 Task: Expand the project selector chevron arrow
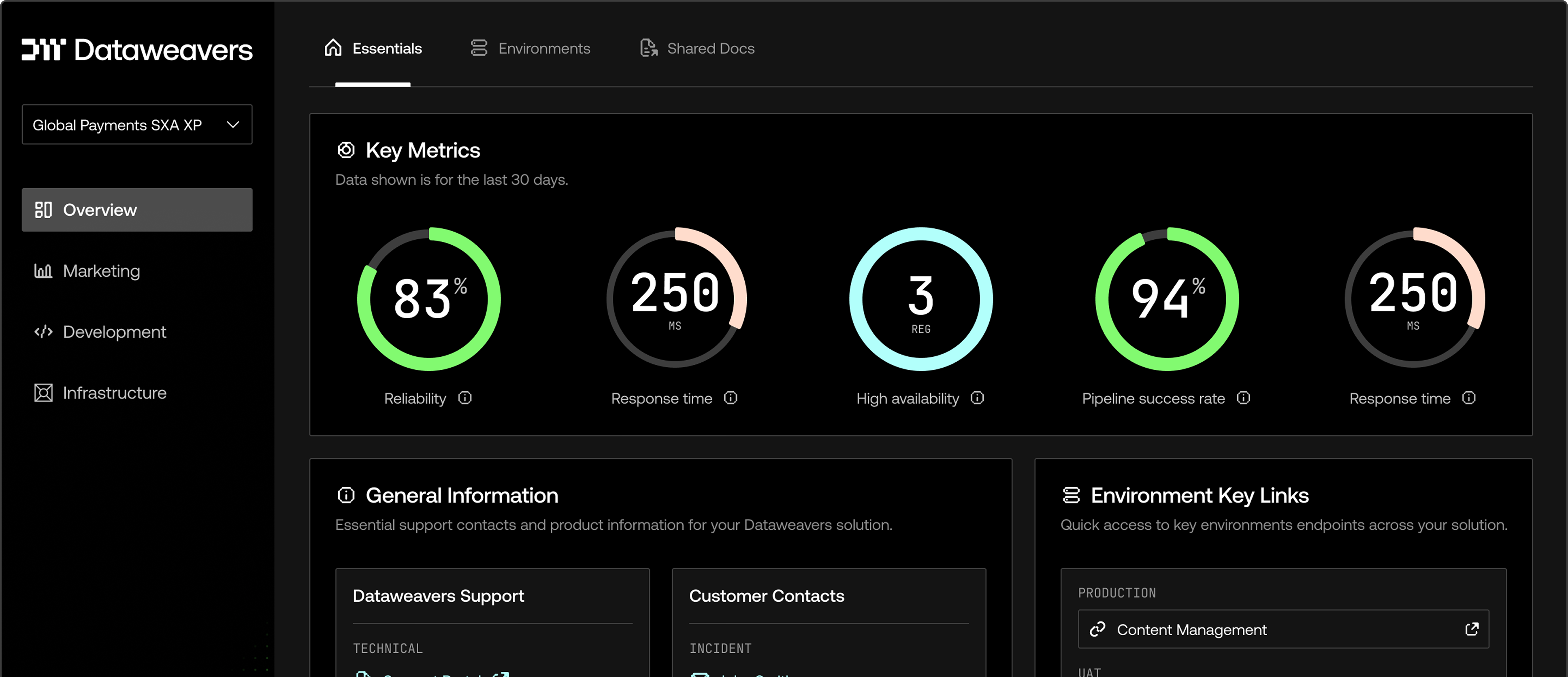pos(232,125)
